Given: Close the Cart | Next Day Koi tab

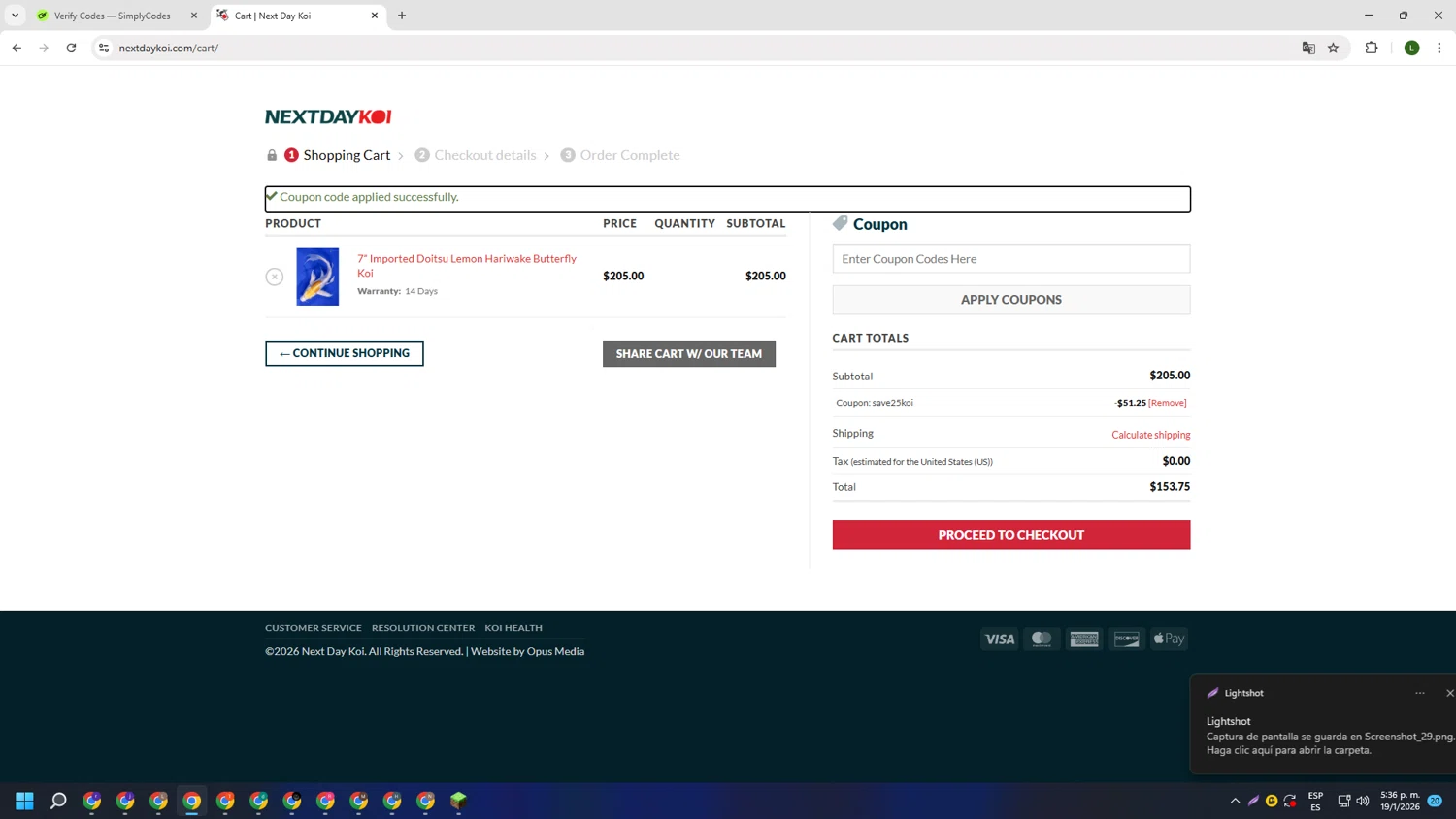Looking at the screenshot, I should coord(375,16).
